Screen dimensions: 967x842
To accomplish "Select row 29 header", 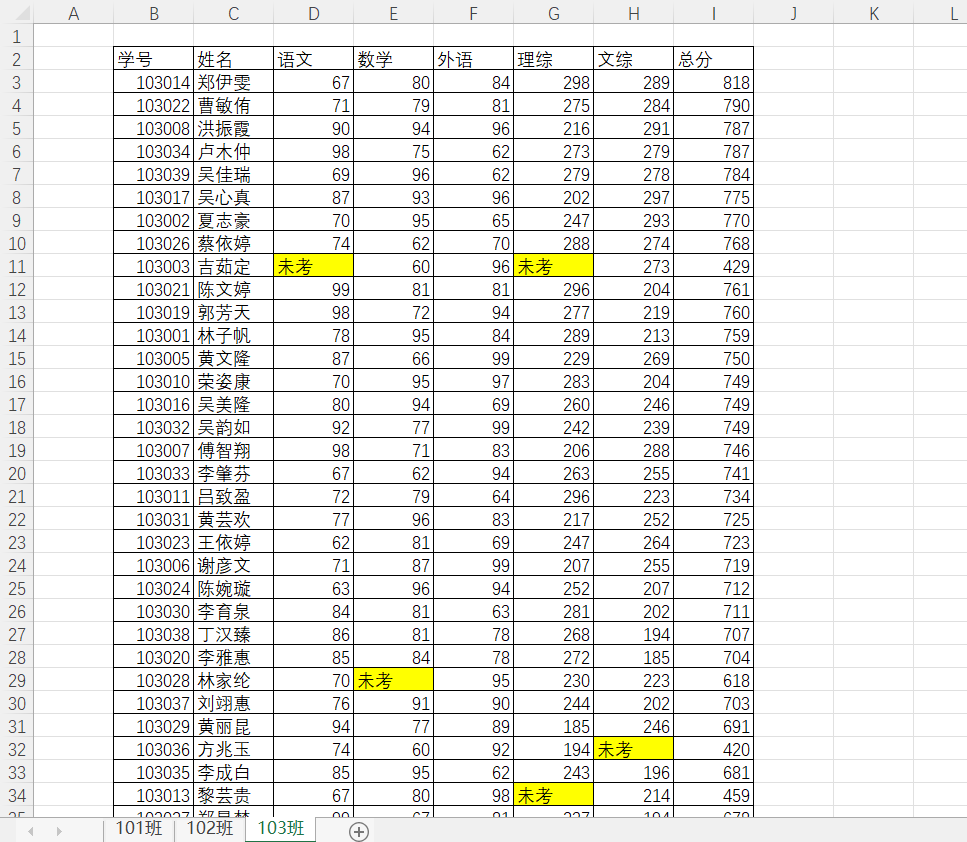I will 17,680.
